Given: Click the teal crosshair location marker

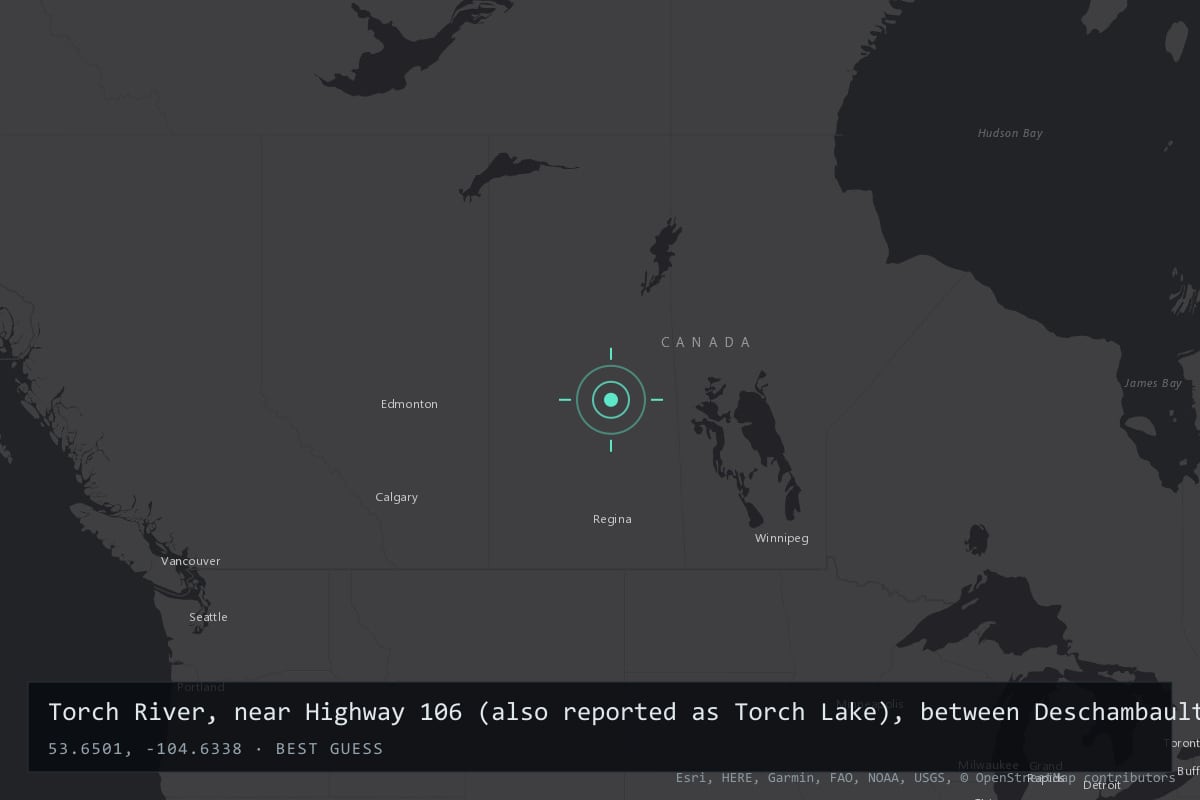Looking at the screenshot, I should point(611,400).
